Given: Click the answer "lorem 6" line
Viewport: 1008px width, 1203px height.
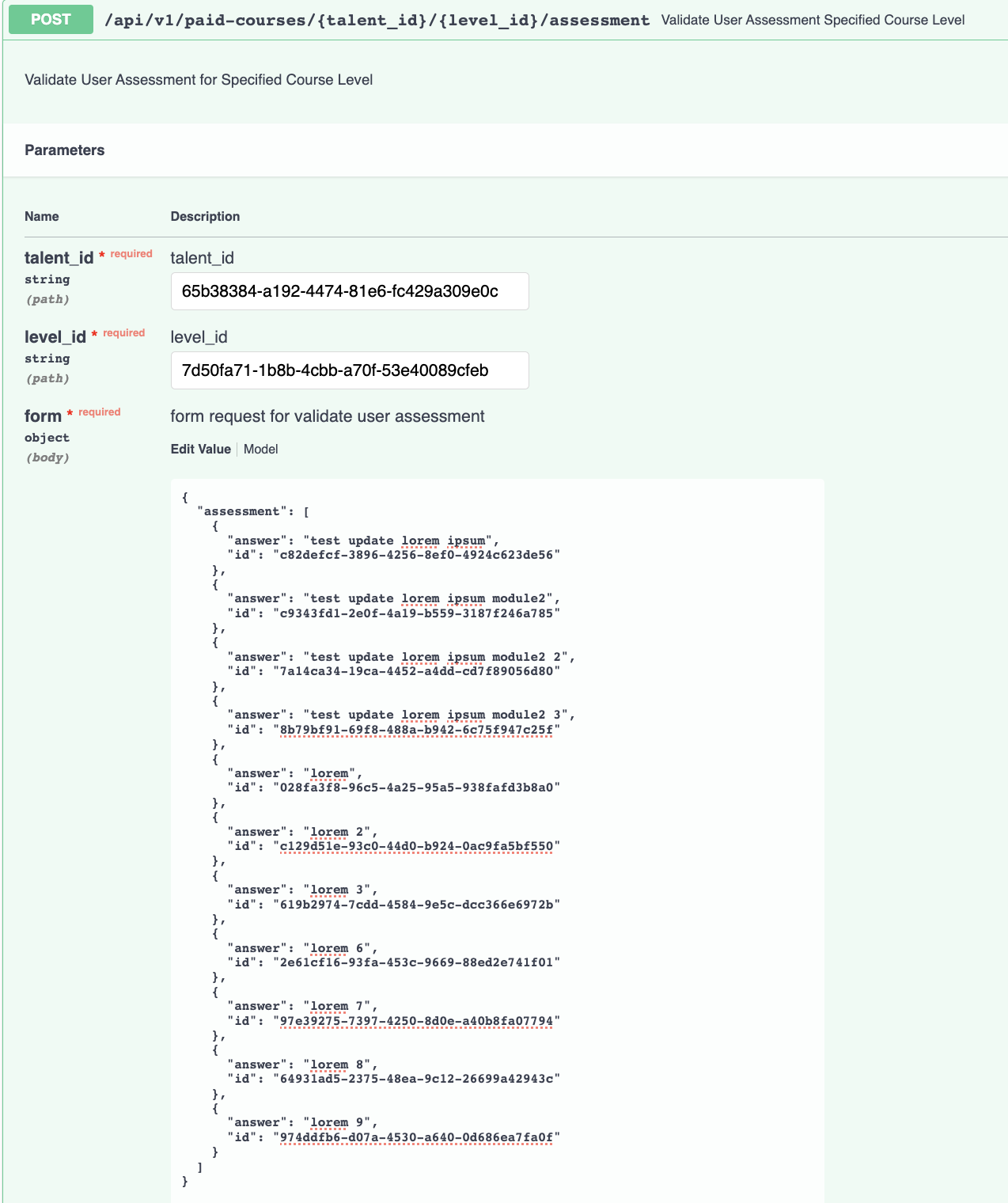Looking at the screenshot, I should [303, 948].
